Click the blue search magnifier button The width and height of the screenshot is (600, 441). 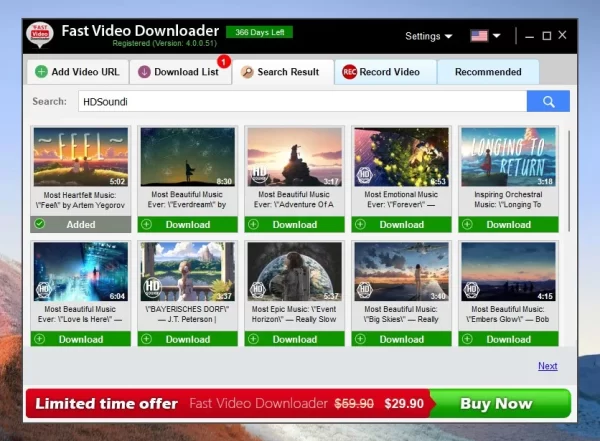click(548, 101)
